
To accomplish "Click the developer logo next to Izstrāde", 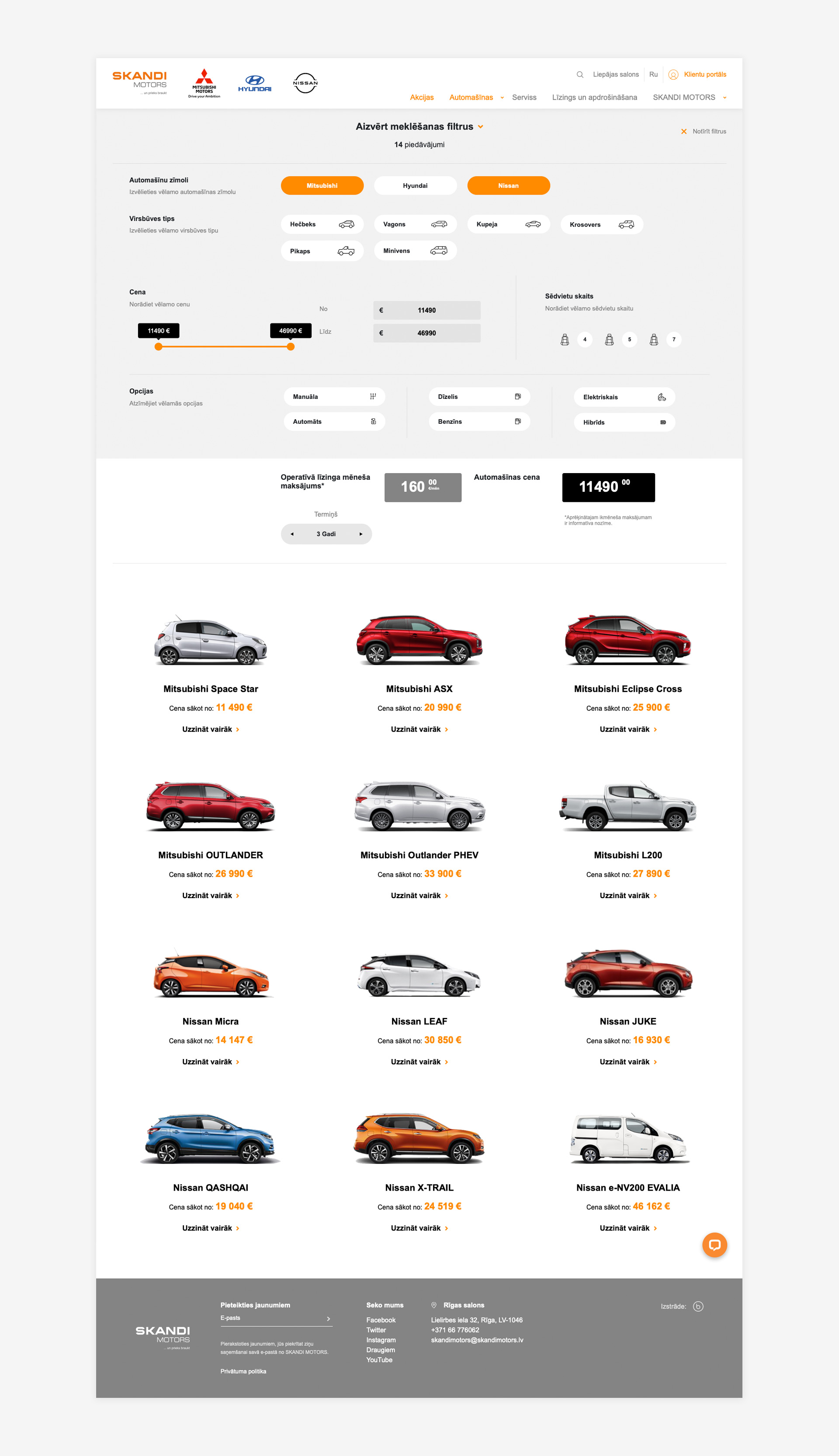I will (x=698, y=1306).
